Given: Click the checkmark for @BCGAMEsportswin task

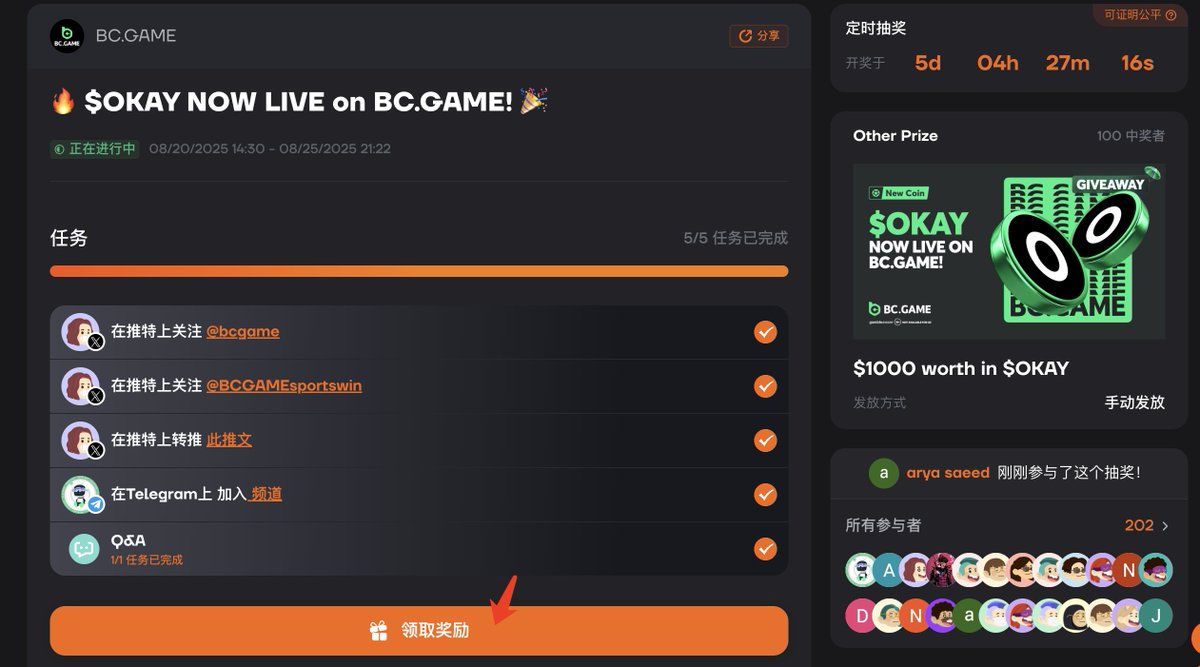Looking at the screenshot, I should point(765,386).
